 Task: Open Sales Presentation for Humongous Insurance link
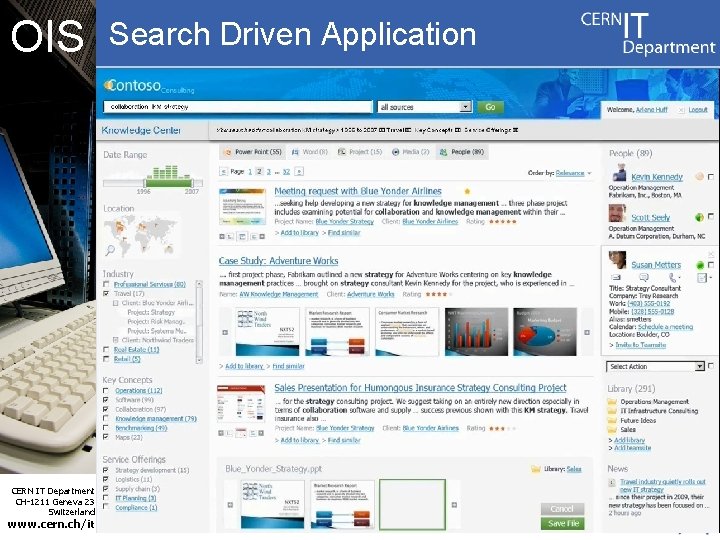click(420, 388)
